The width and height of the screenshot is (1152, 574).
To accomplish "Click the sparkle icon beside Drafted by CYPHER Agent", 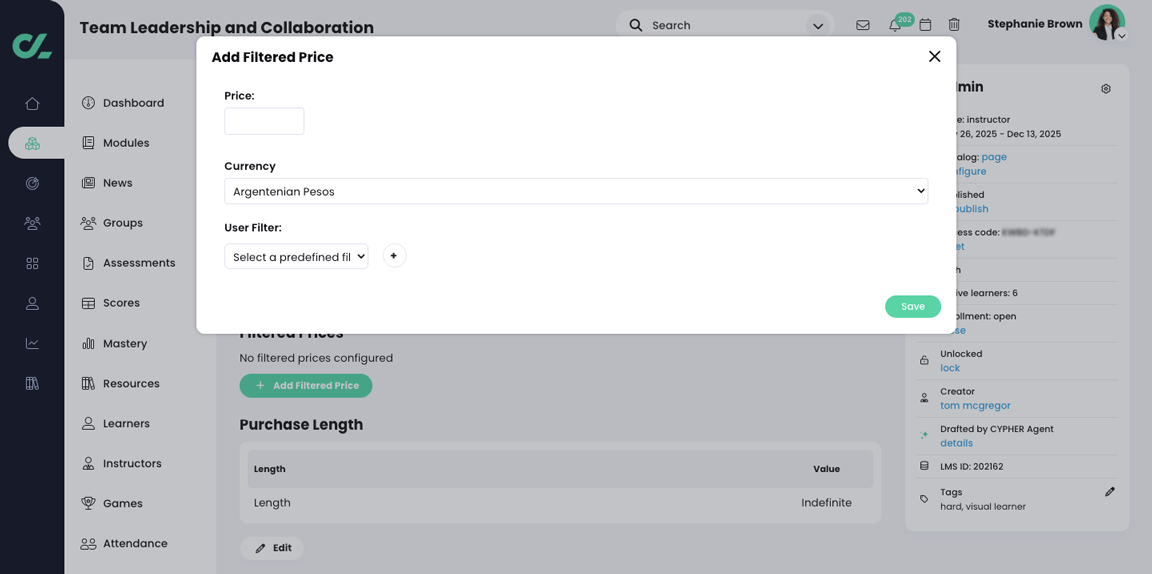I will (924, 436).
